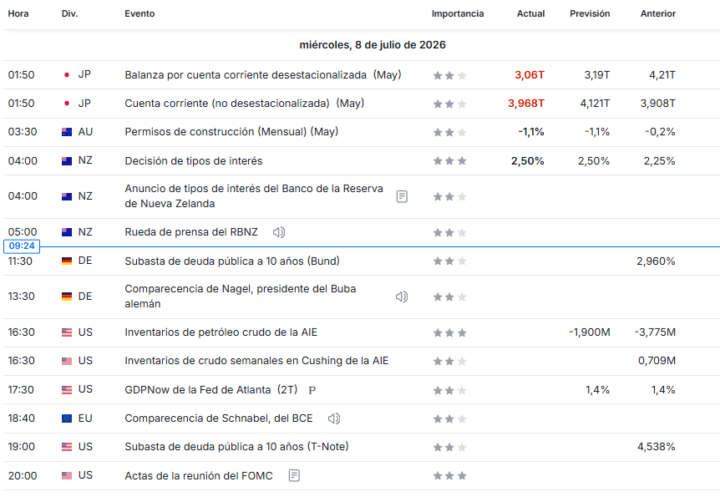Screen dimensions: 720x497
Task: Open Actas de la reunión del FOMC event
Action: [198, 475]
